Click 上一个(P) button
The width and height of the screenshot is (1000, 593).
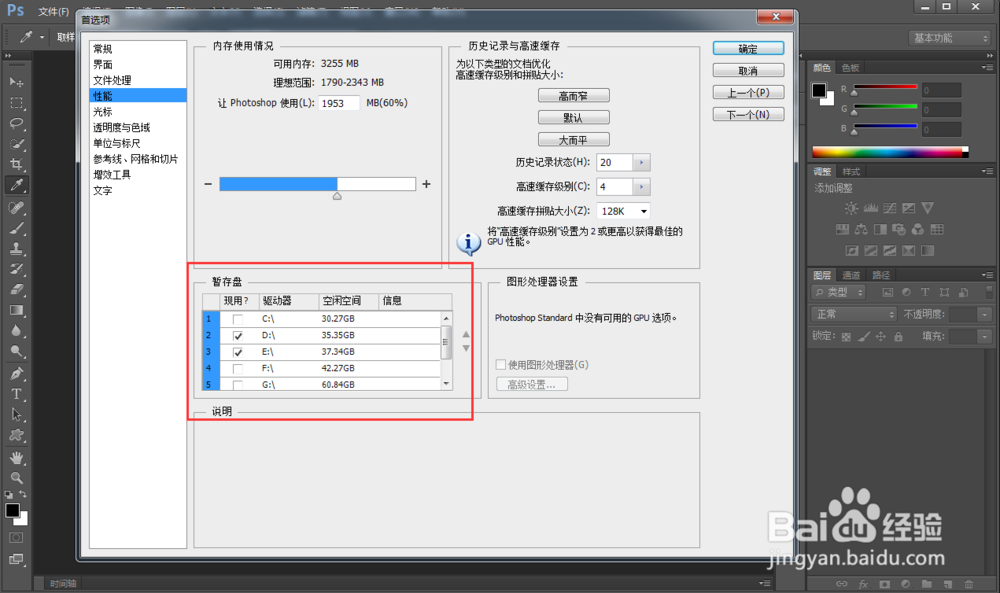click(748, 92)
